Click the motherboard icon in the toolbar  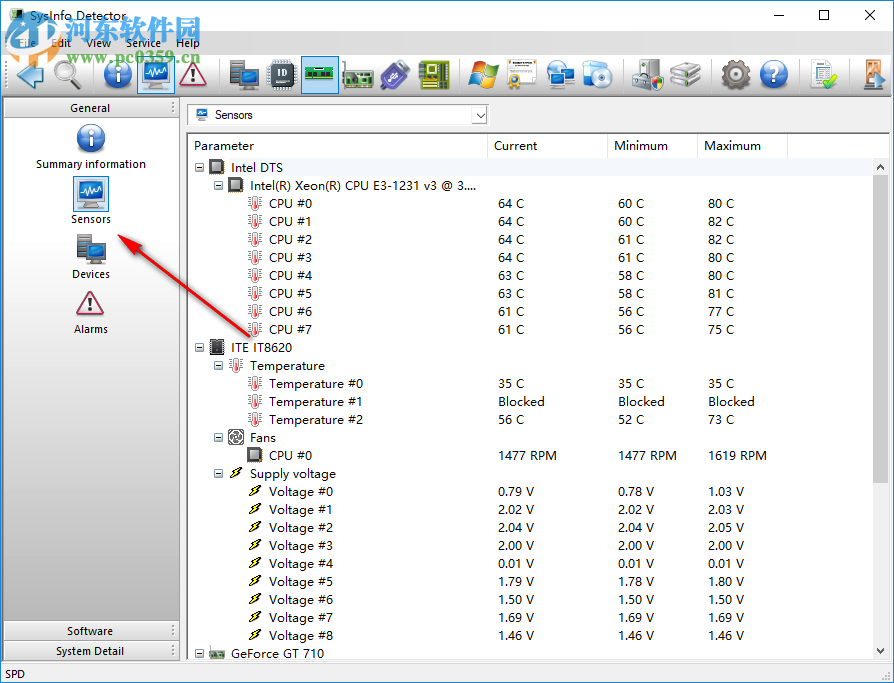tap(432, 76)
